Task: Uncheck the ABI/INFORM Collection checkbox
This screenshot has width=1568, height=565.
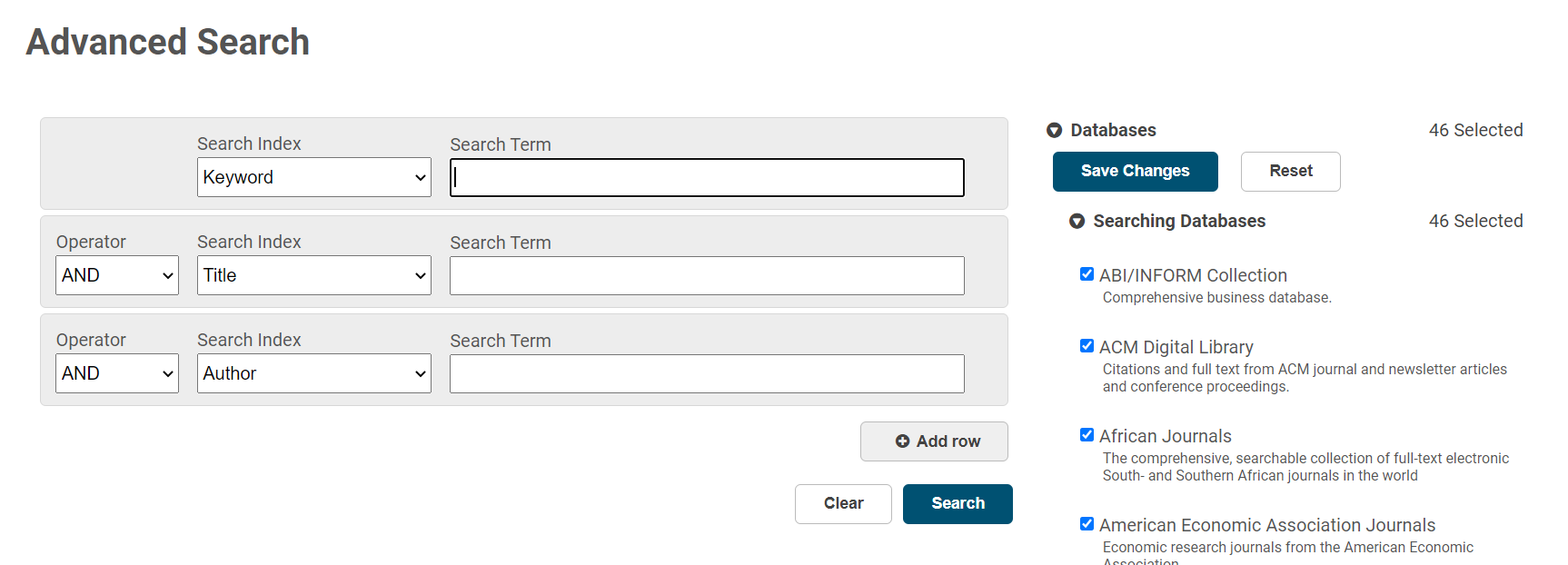Action: [x=1087, y=274]
